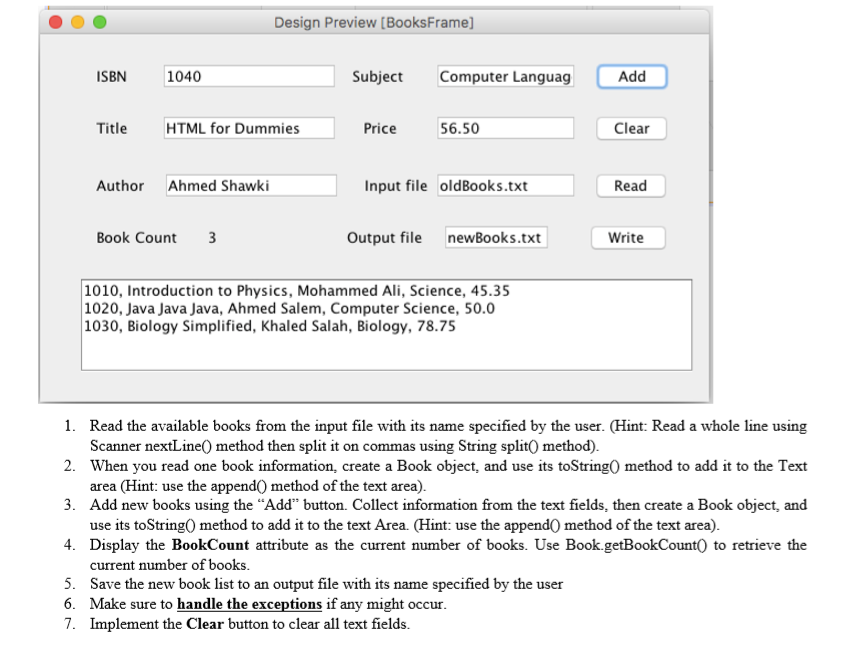Viewport: 861px width, 666px height.
Task: Click Read to load oldBooks.txt
Action: tap(630, 186)
